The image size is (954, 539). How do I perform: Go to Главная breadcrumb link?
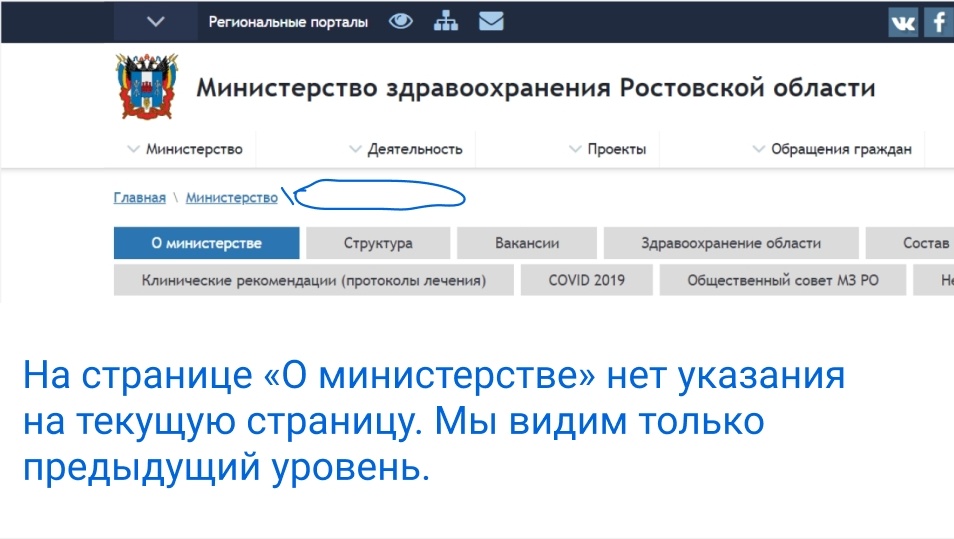click(x=139, y=198)
